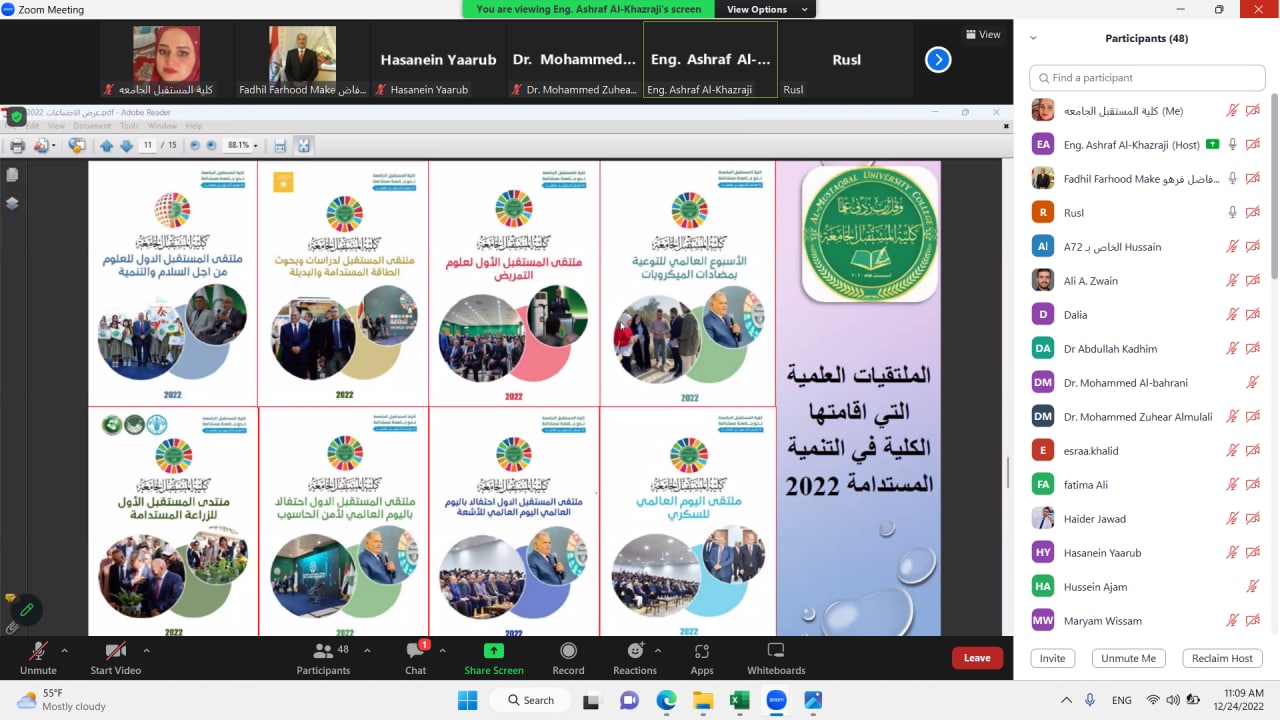
Task: Click the print icon in Adobe Reader toolbar
Action: [17, 146]
